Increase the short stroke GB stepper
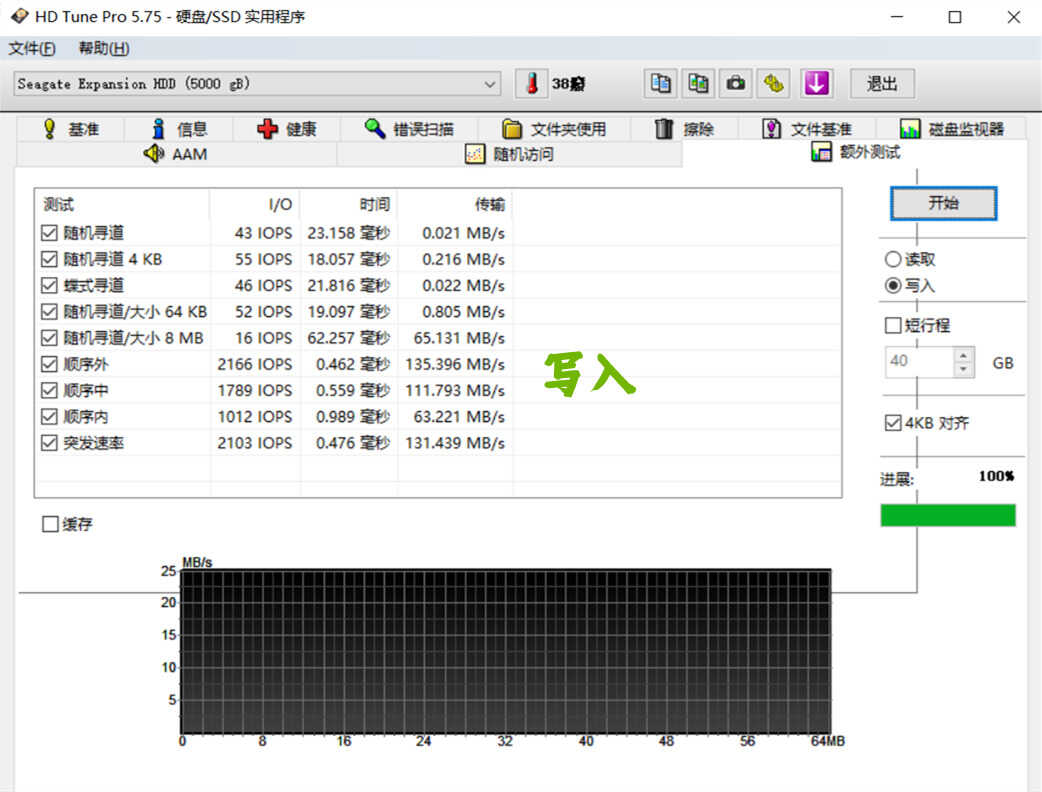1042x792 pixels. [x=964, y=355]
